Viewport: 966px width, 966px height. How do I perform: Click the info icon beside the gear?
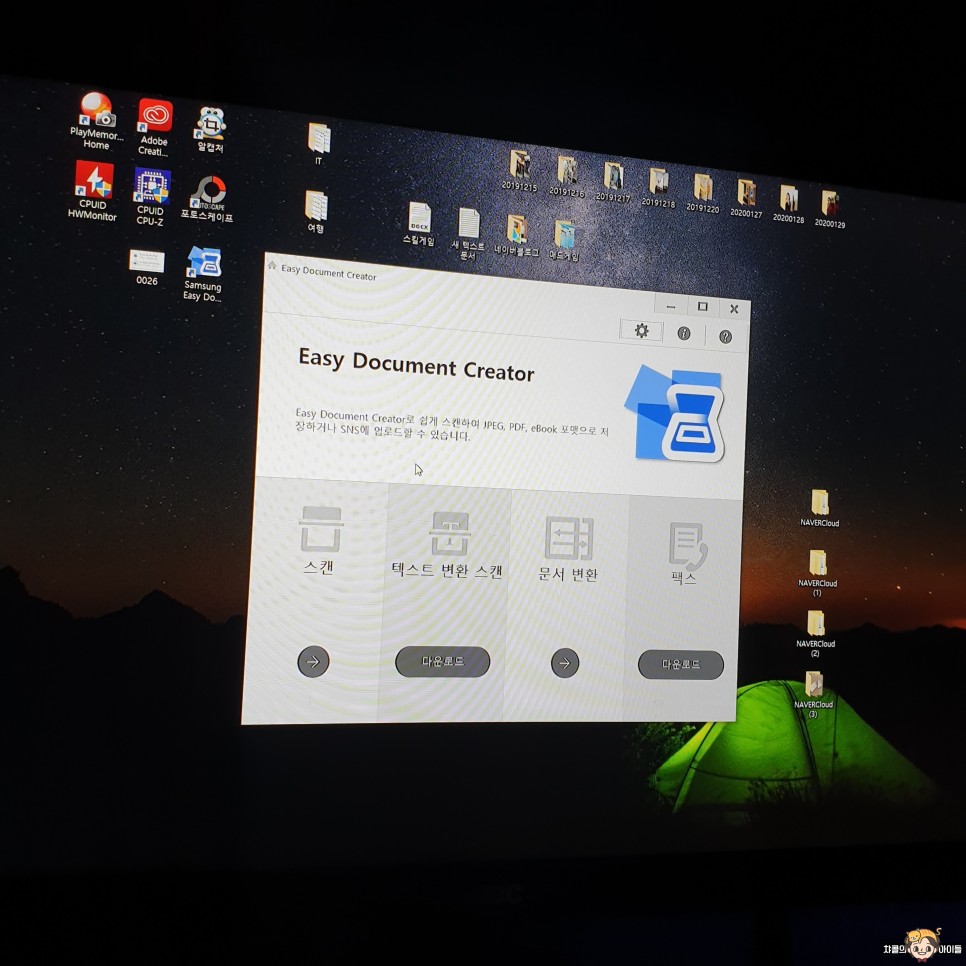[x=684, y=334]
